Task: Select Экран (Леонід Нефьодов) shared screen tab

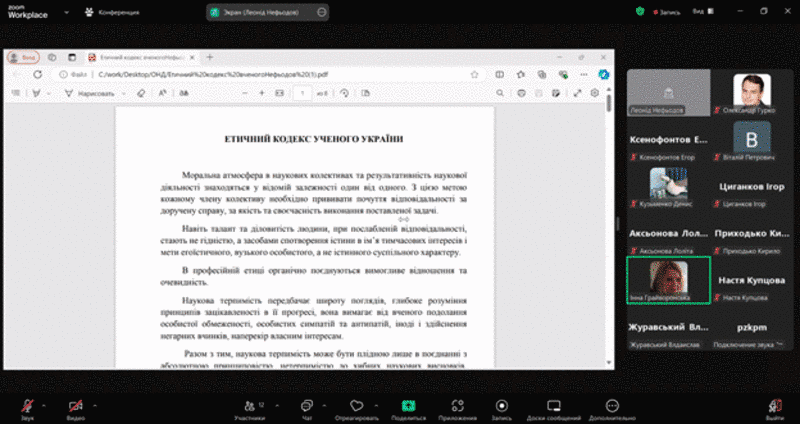Action: click(x=262, y=12)
